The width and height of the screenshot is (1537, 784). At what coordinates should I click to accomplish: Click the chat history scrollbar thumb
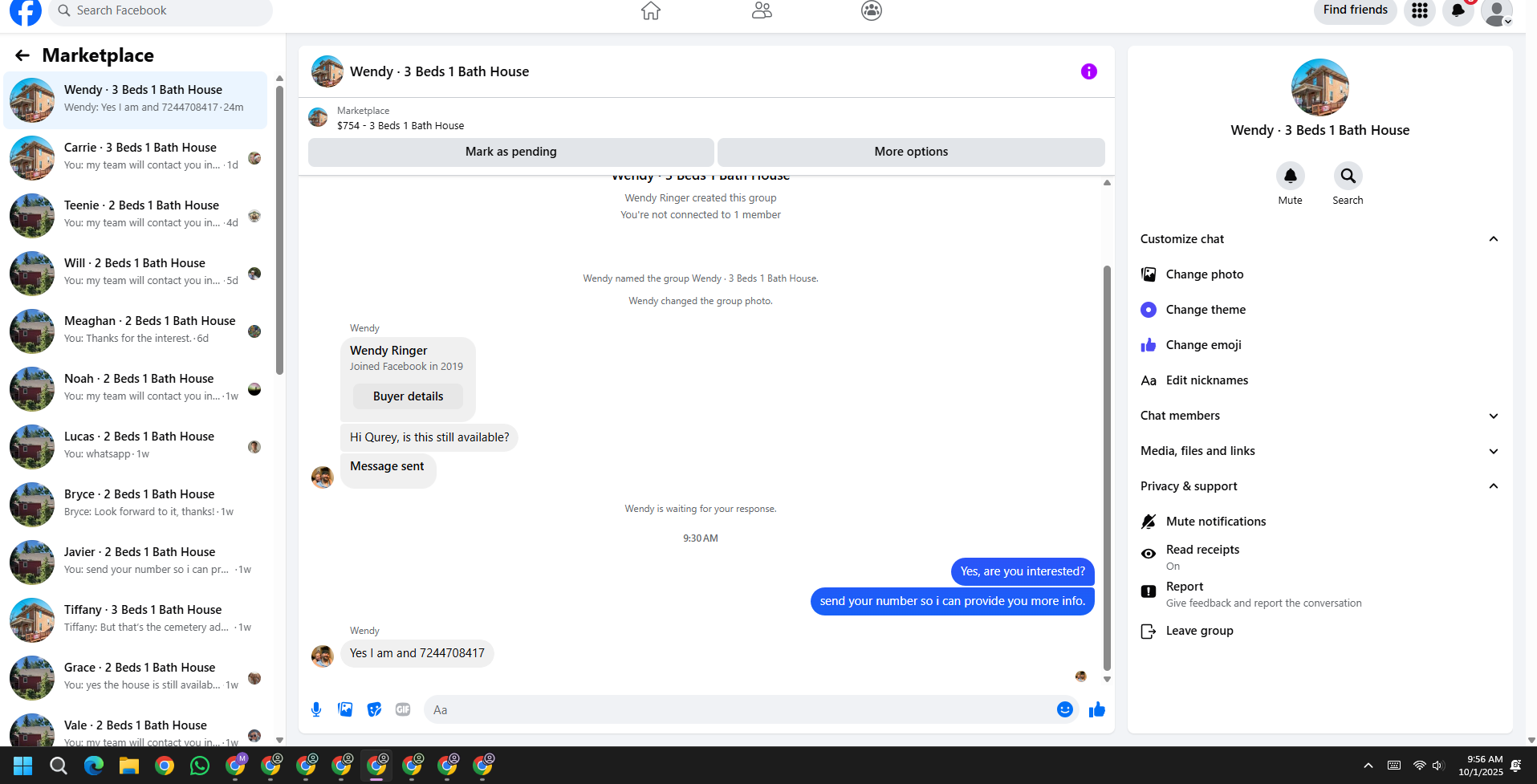coord(1107,468)
